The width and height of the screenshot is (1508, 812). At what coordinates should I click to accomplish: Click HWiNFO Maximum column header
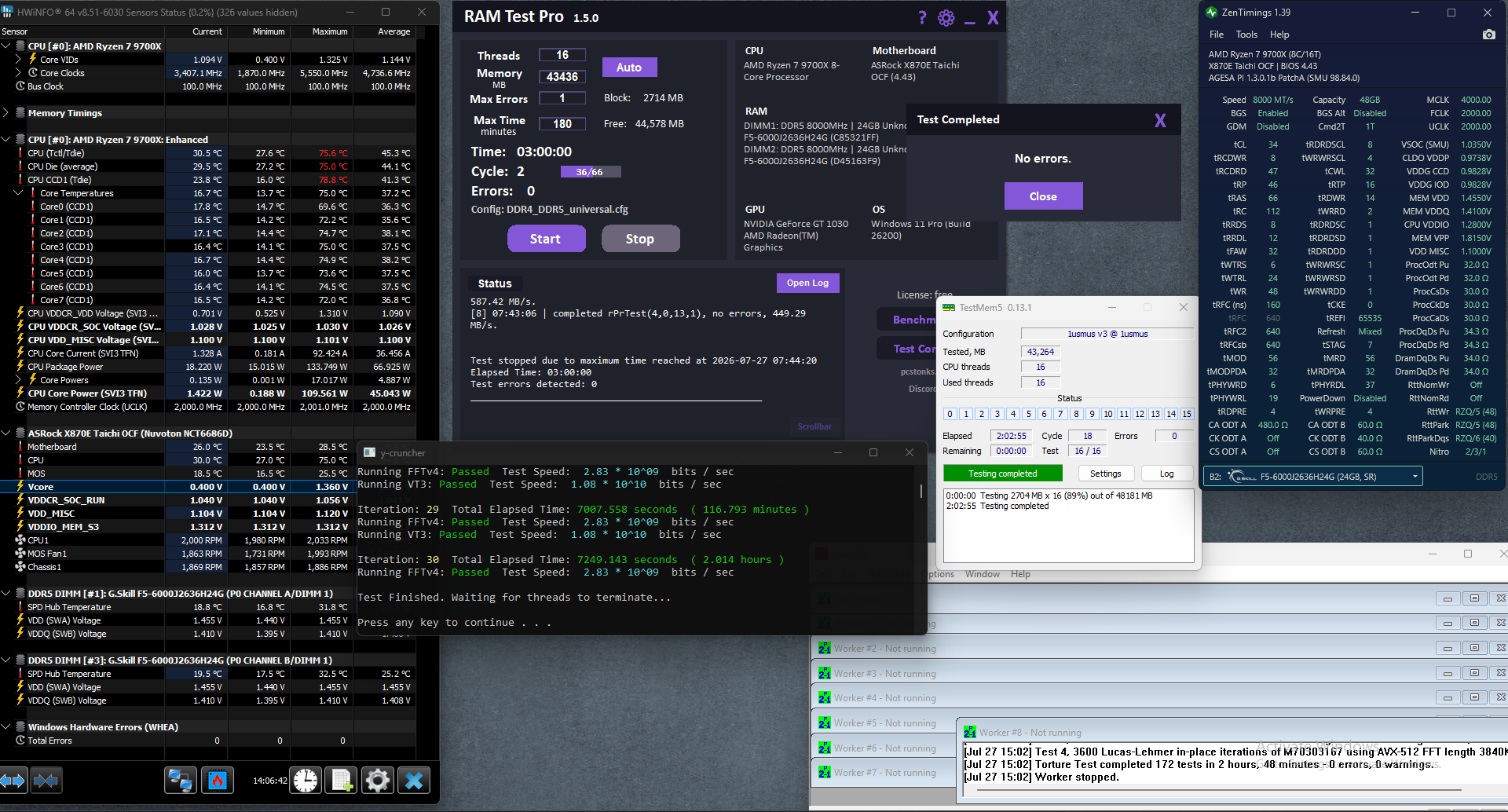[322, 31]
